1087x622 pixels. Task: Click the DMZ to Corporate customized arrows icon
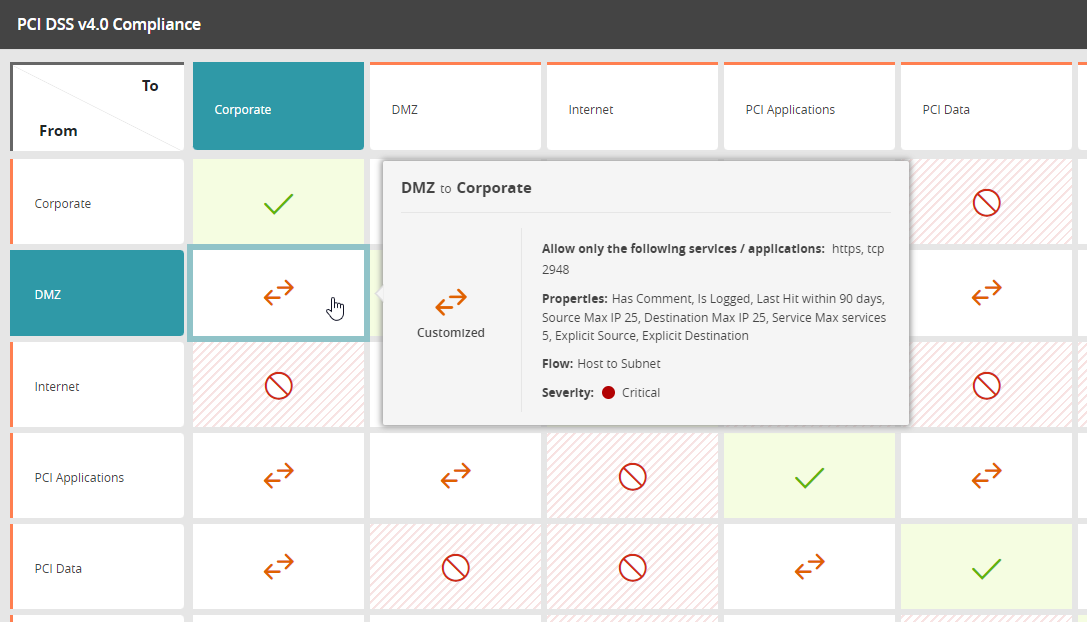pyautogui.click(x=278, y=293)
